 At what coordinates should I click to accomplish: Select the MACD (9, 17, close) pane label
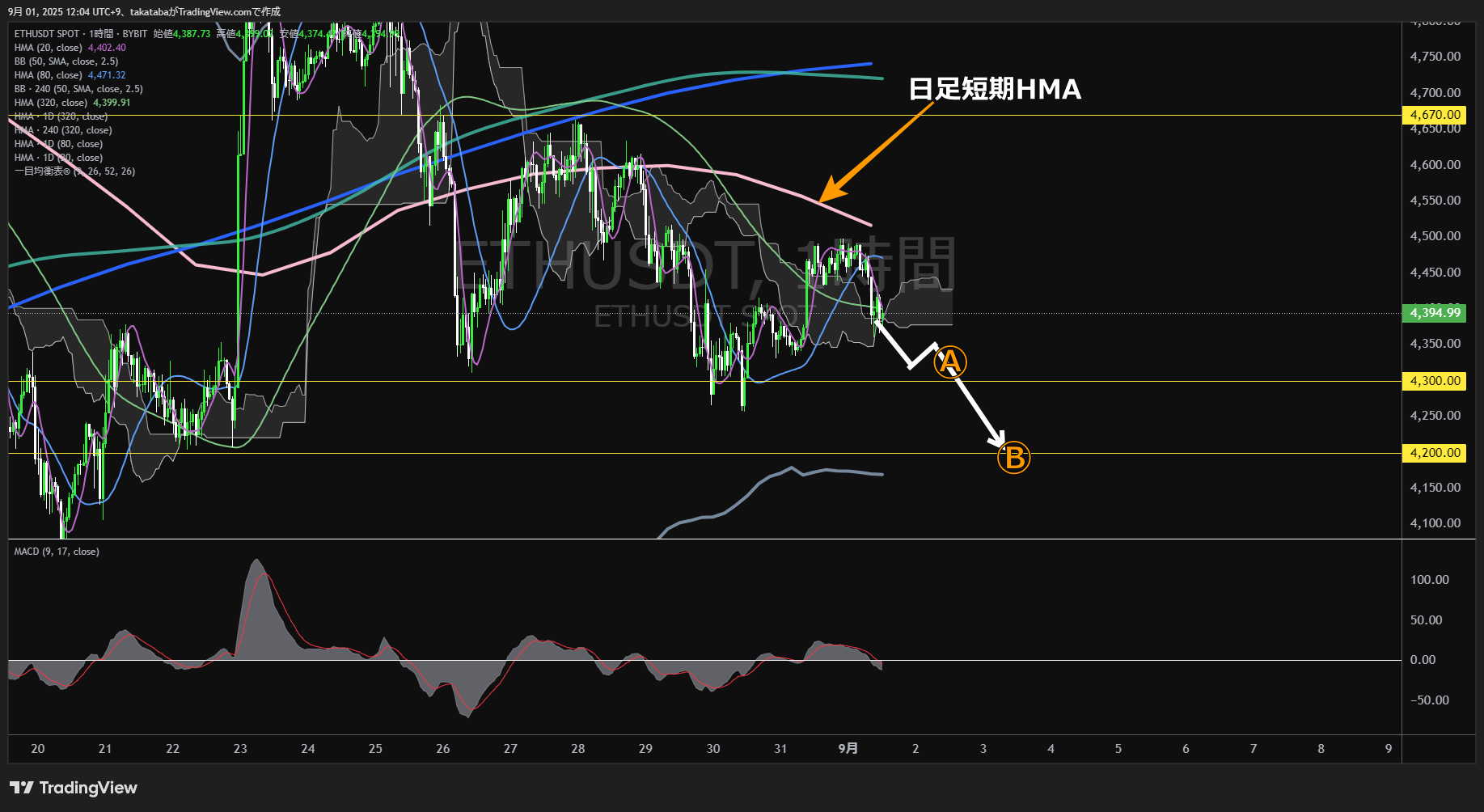pyautogui.click(x=57, y=552)
